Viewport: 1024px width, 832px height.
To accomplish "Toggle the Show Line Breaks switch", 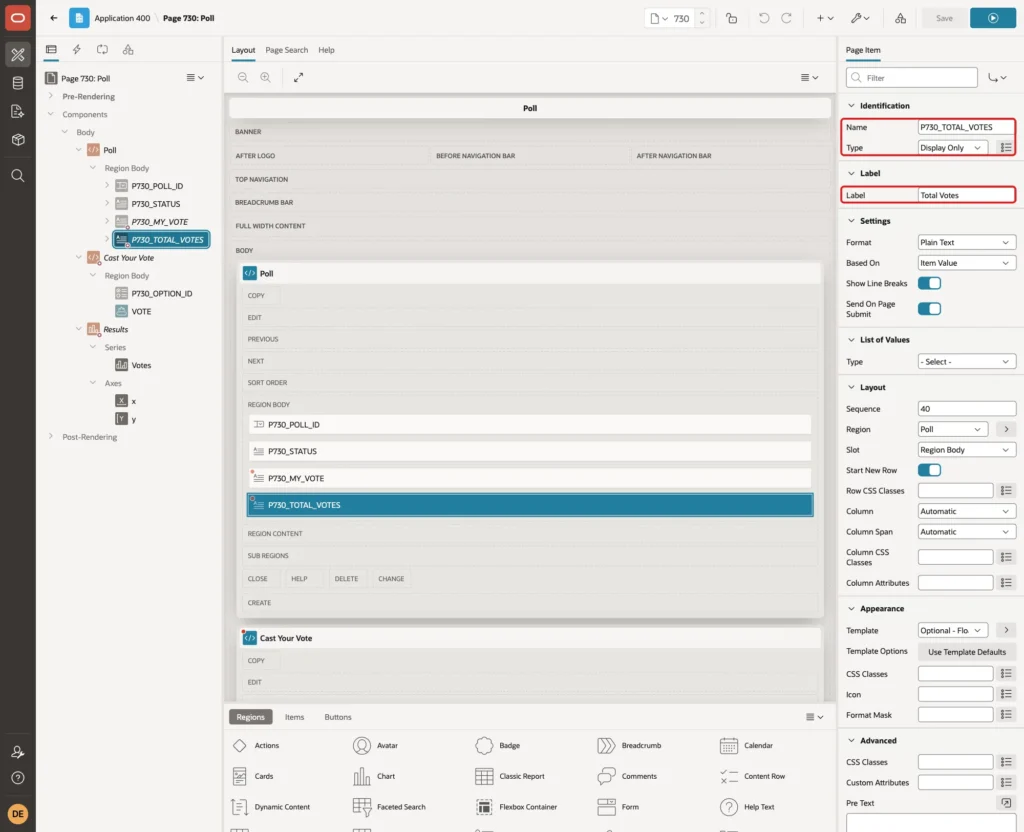I will 929,283.
